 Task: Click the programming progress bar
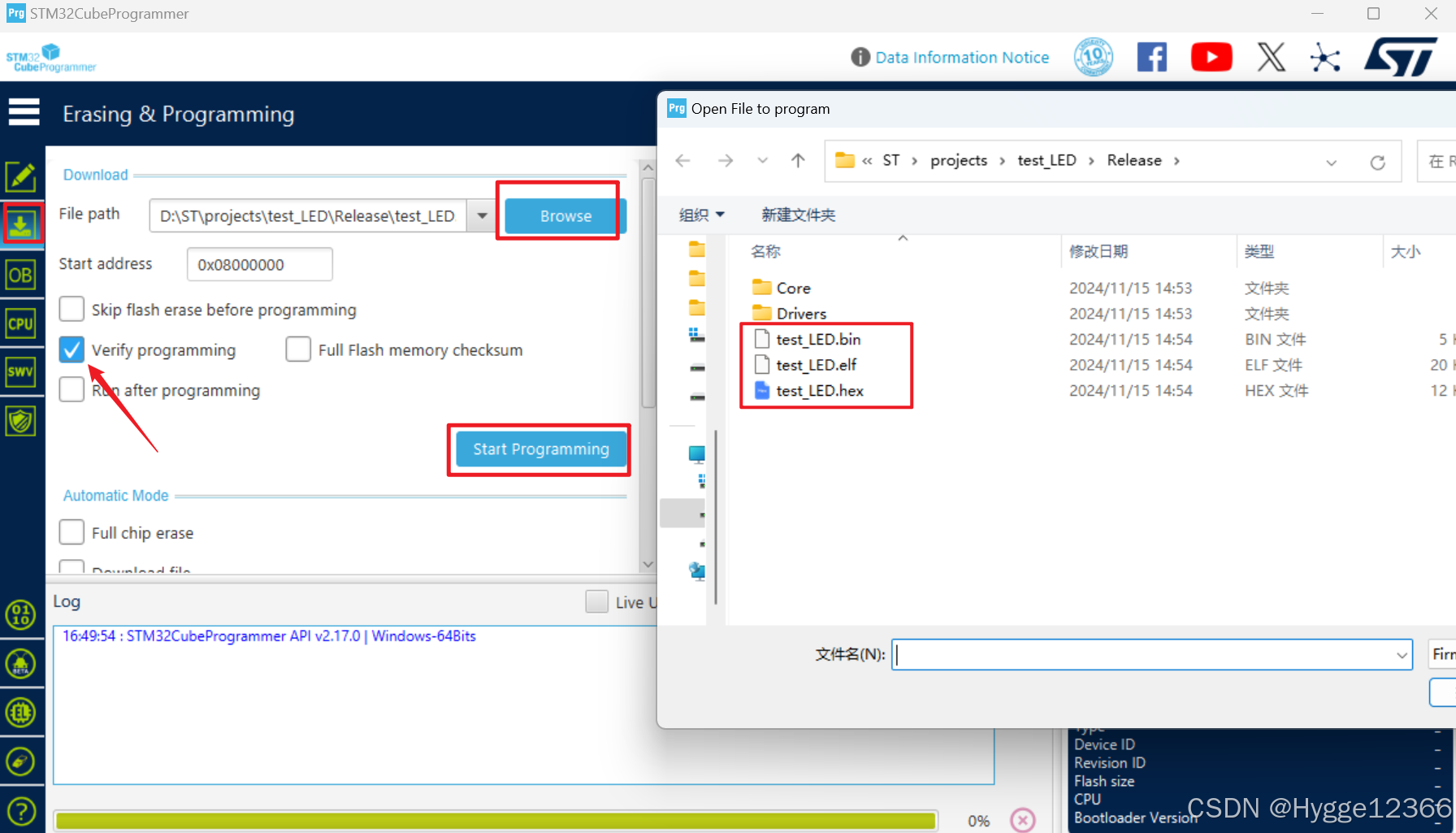496,820
